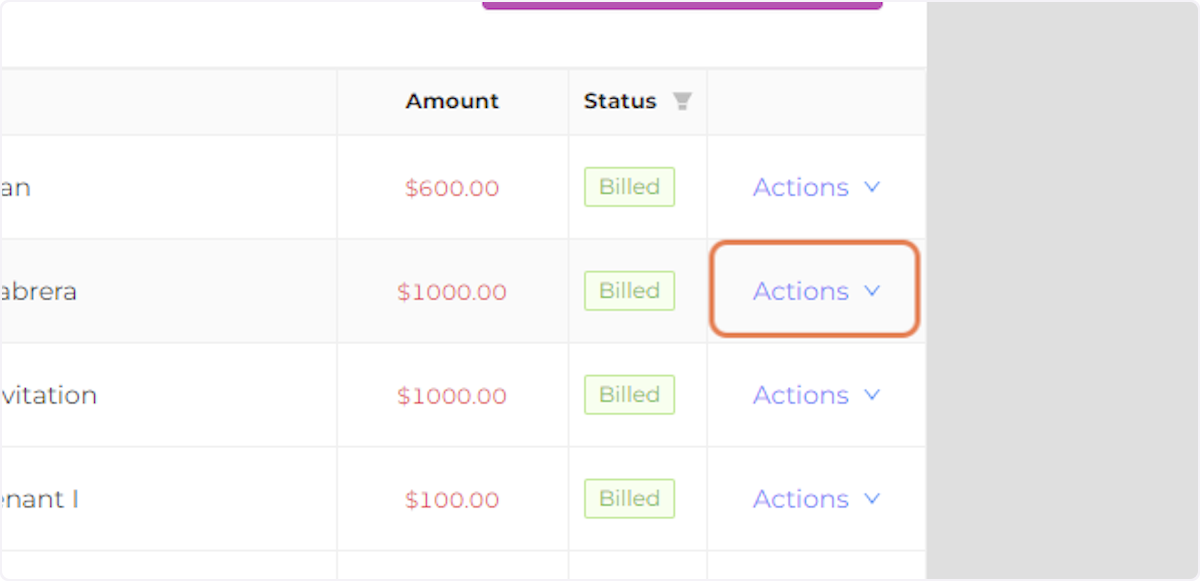
Task: Click the Billed badge in the enant I row
Action: (x=629, y=498)
